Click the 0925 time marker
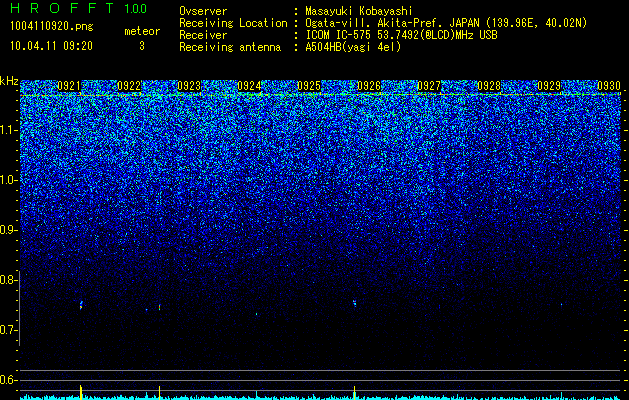Screen dimensions: 629x400 [309, 86]
